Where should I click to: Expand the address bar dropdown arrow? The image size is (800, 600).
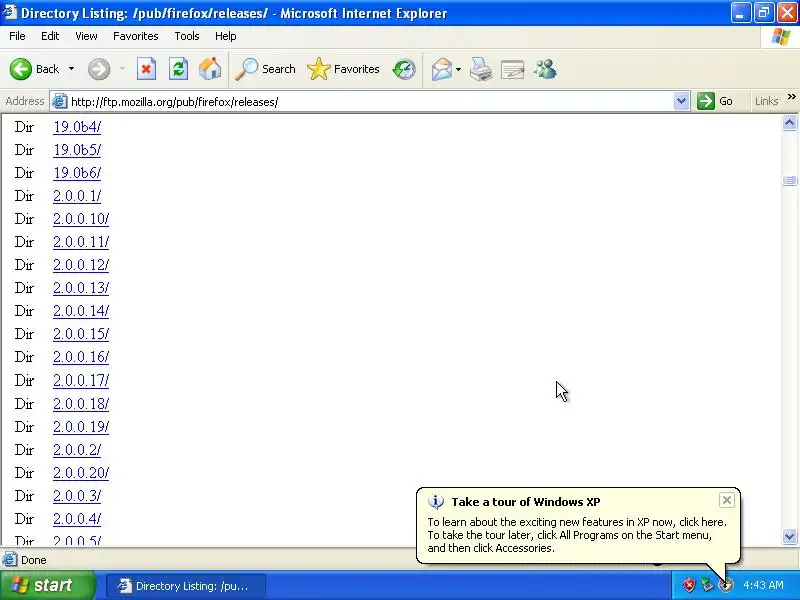point(681,101)
